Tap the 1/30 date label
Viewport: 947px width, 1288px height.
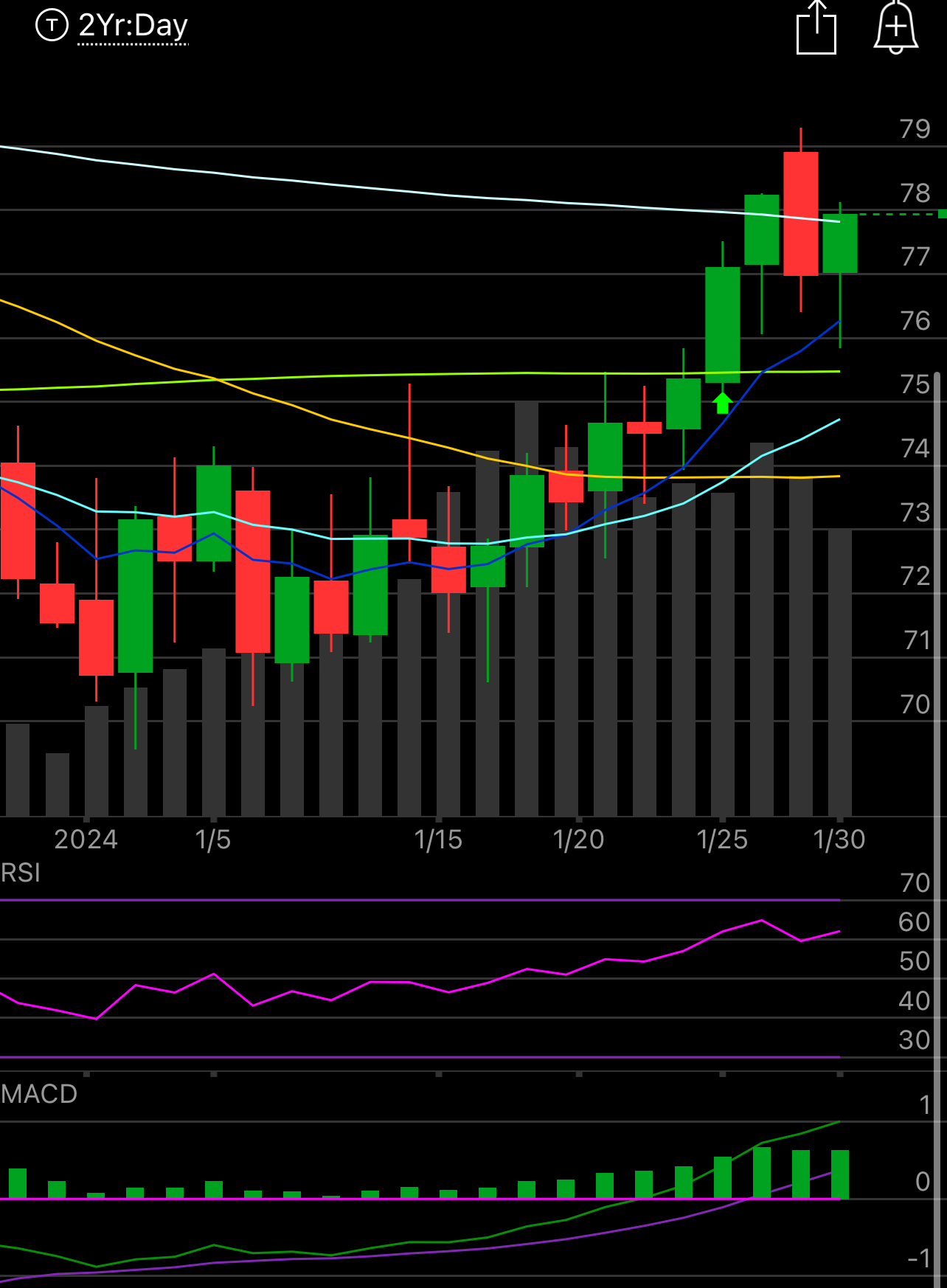(839, 839)
